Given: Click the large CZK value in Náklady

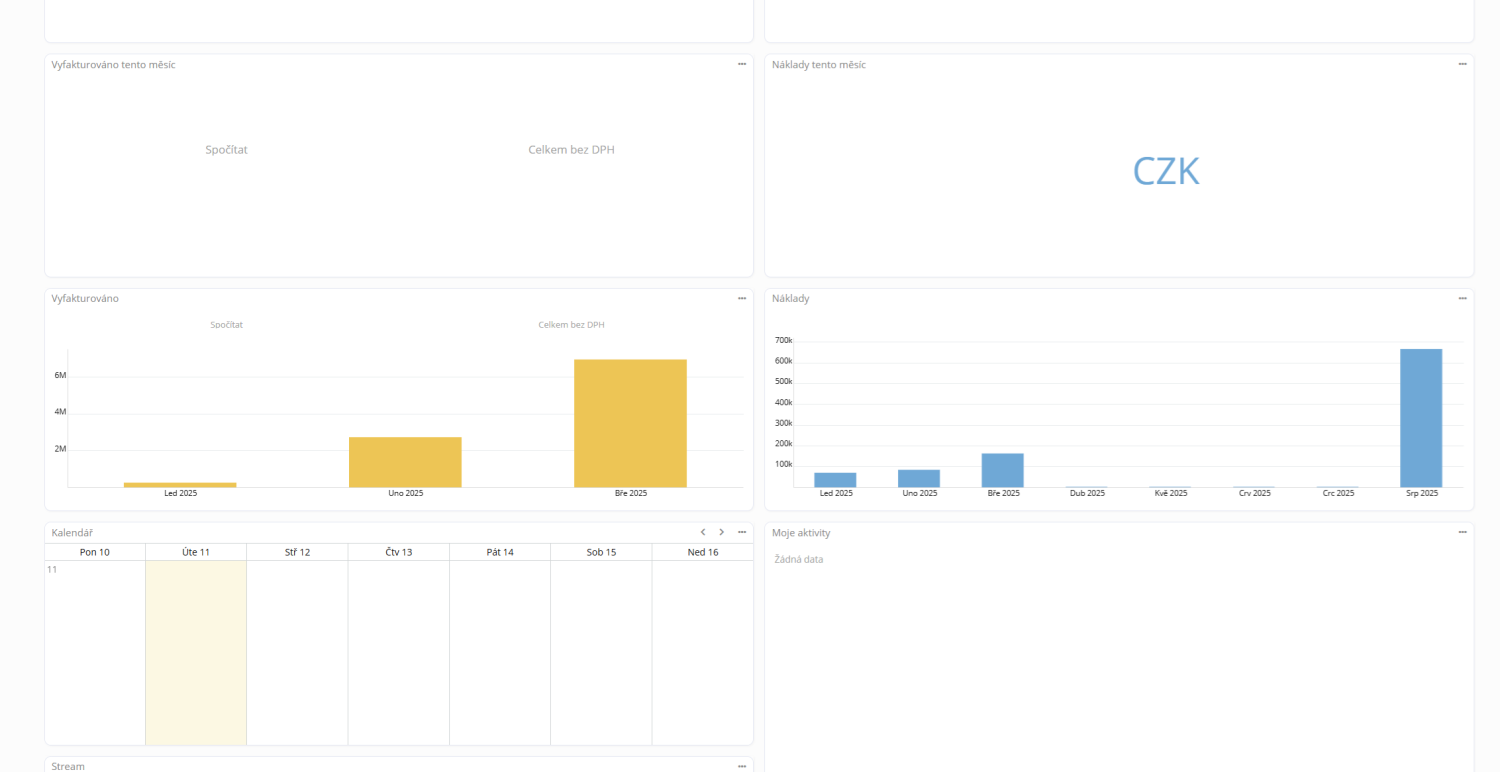Looking at the screenshot, I should tap(1166, 171).
